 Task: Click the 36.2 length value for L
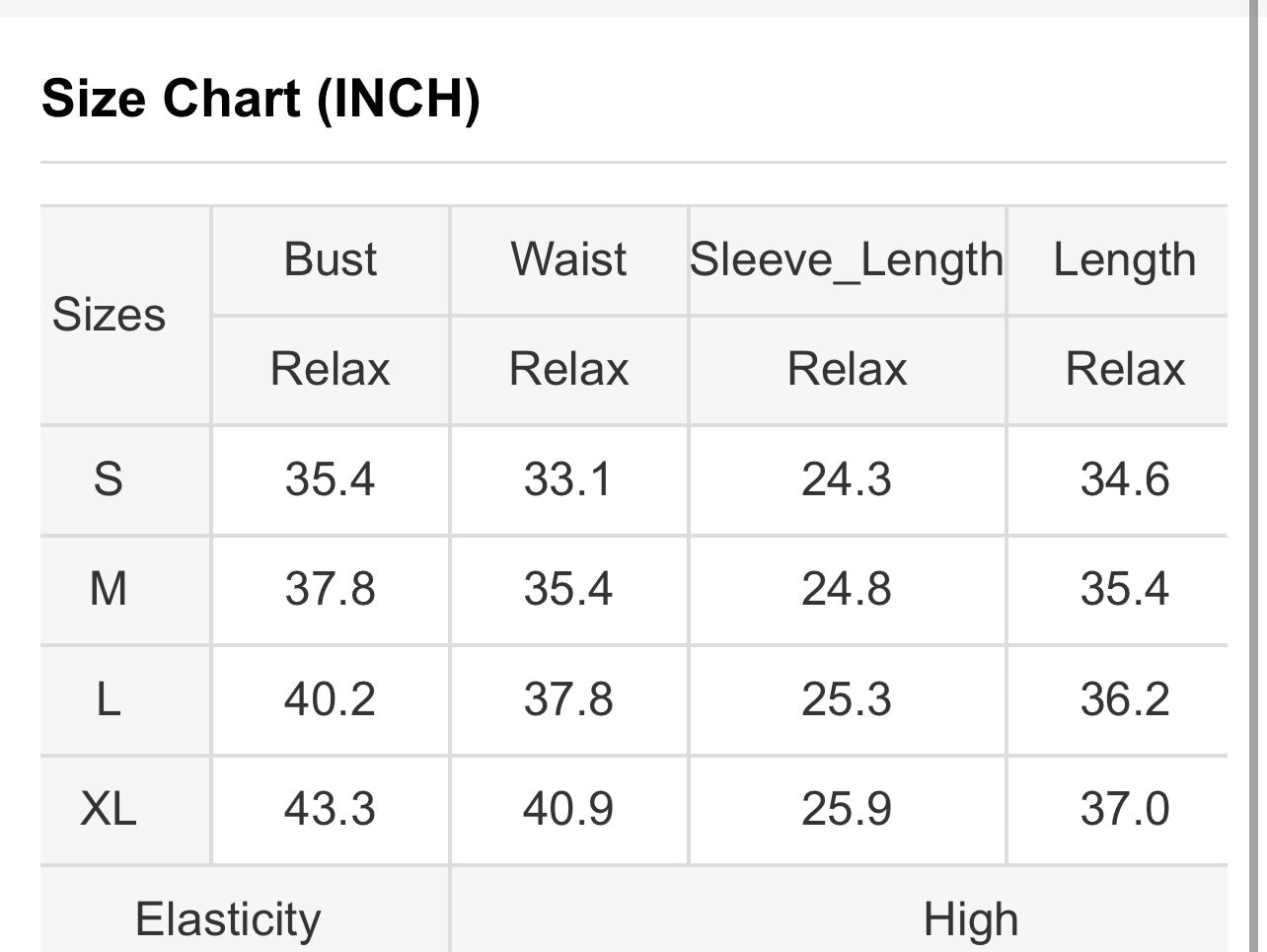[1124, 700]
